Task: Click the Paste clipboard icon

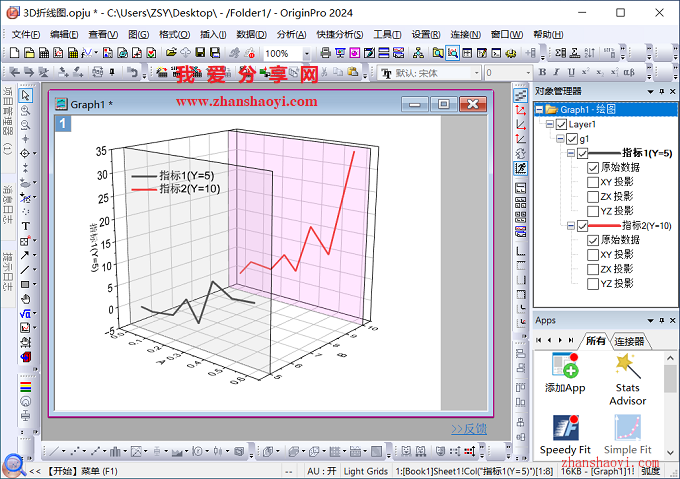Action: [353, 72]
